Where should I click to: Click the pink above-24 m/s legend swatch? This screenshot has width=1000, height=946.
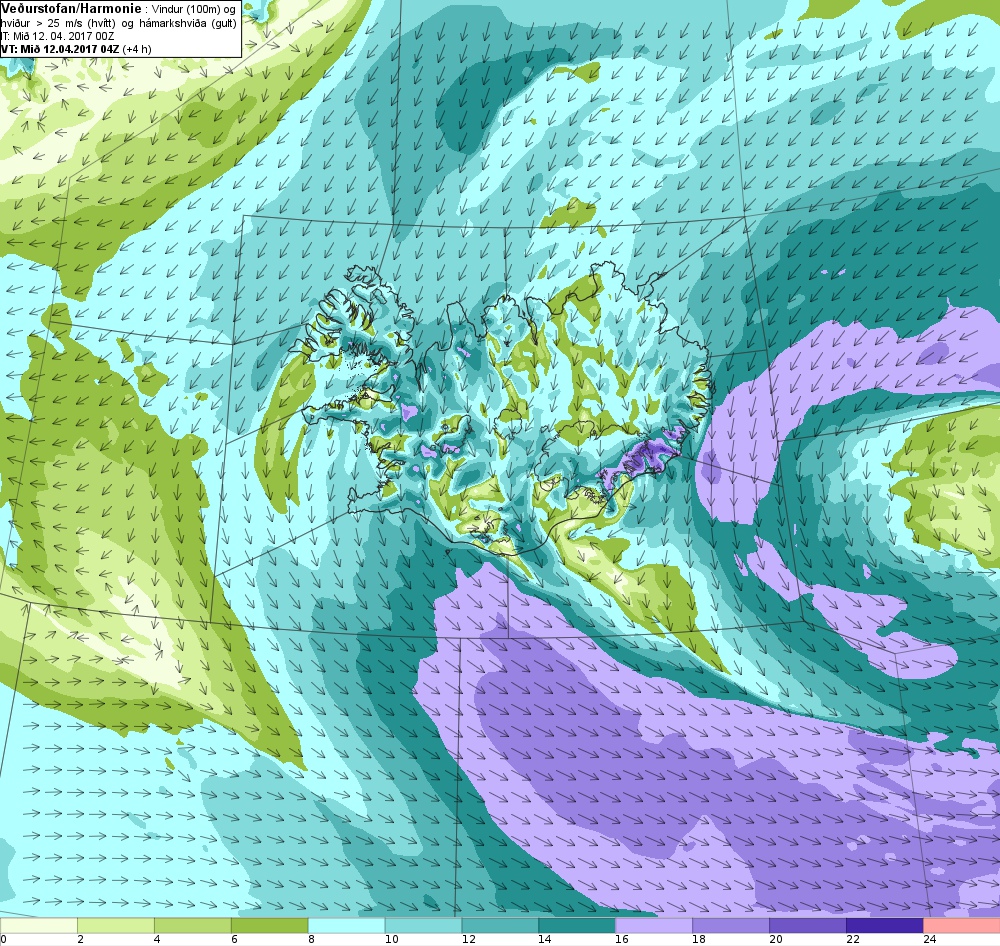[x=961, y=926]
